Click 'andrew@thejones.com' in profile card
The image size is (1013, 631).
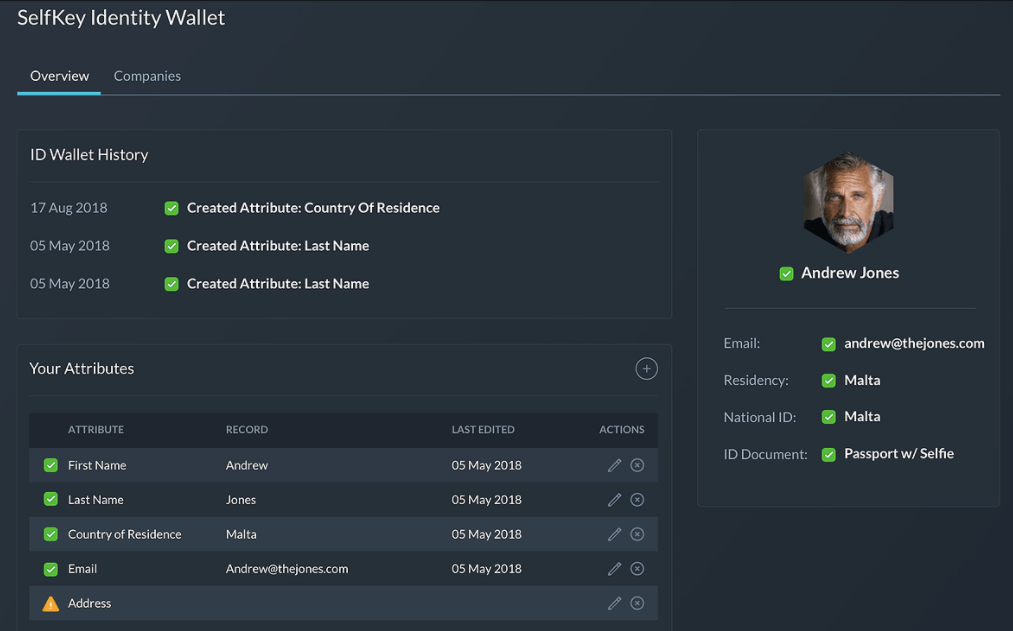[914, 344]
